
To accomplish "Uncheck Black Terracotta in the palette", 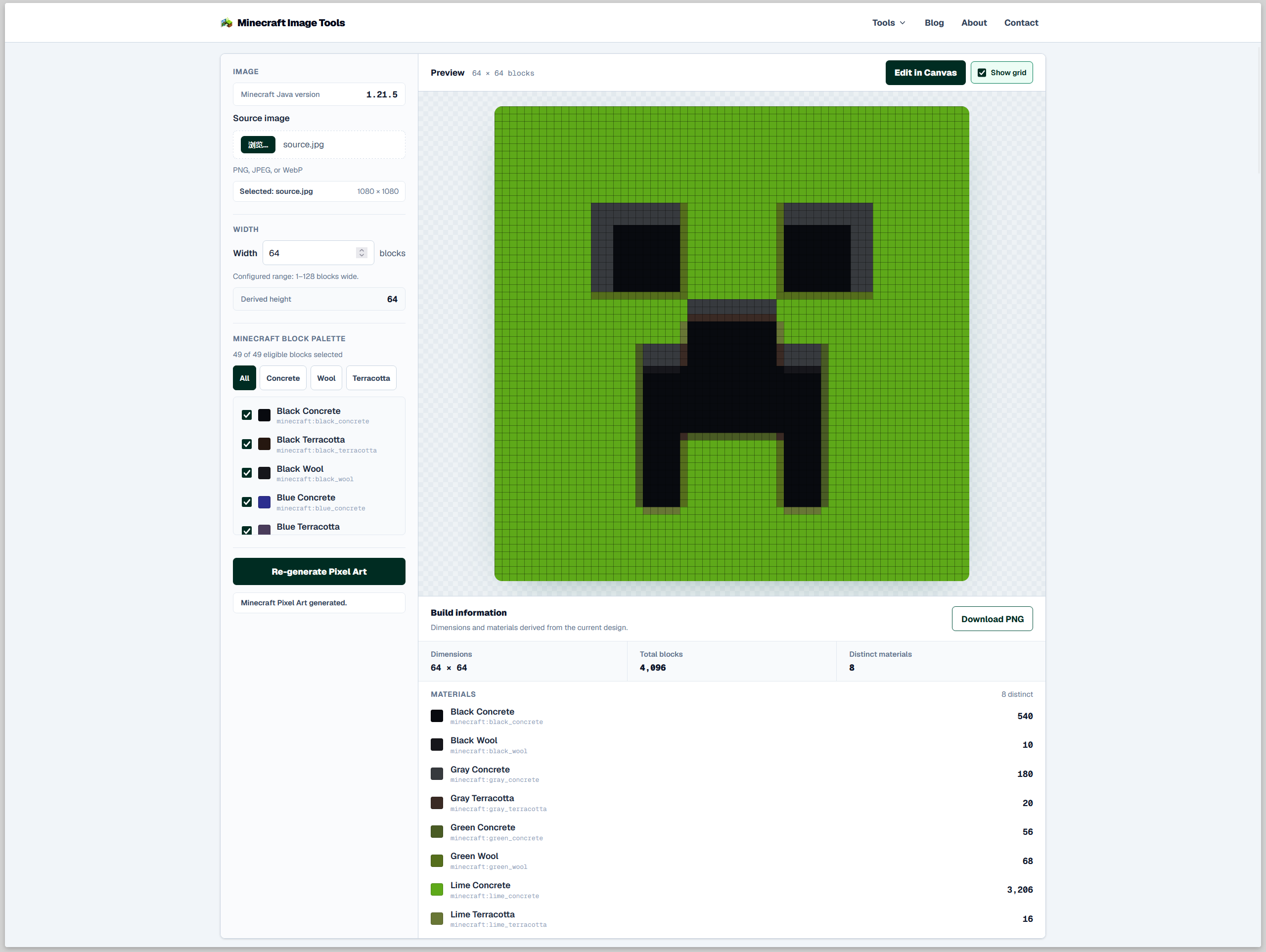I will coord(247,444).
